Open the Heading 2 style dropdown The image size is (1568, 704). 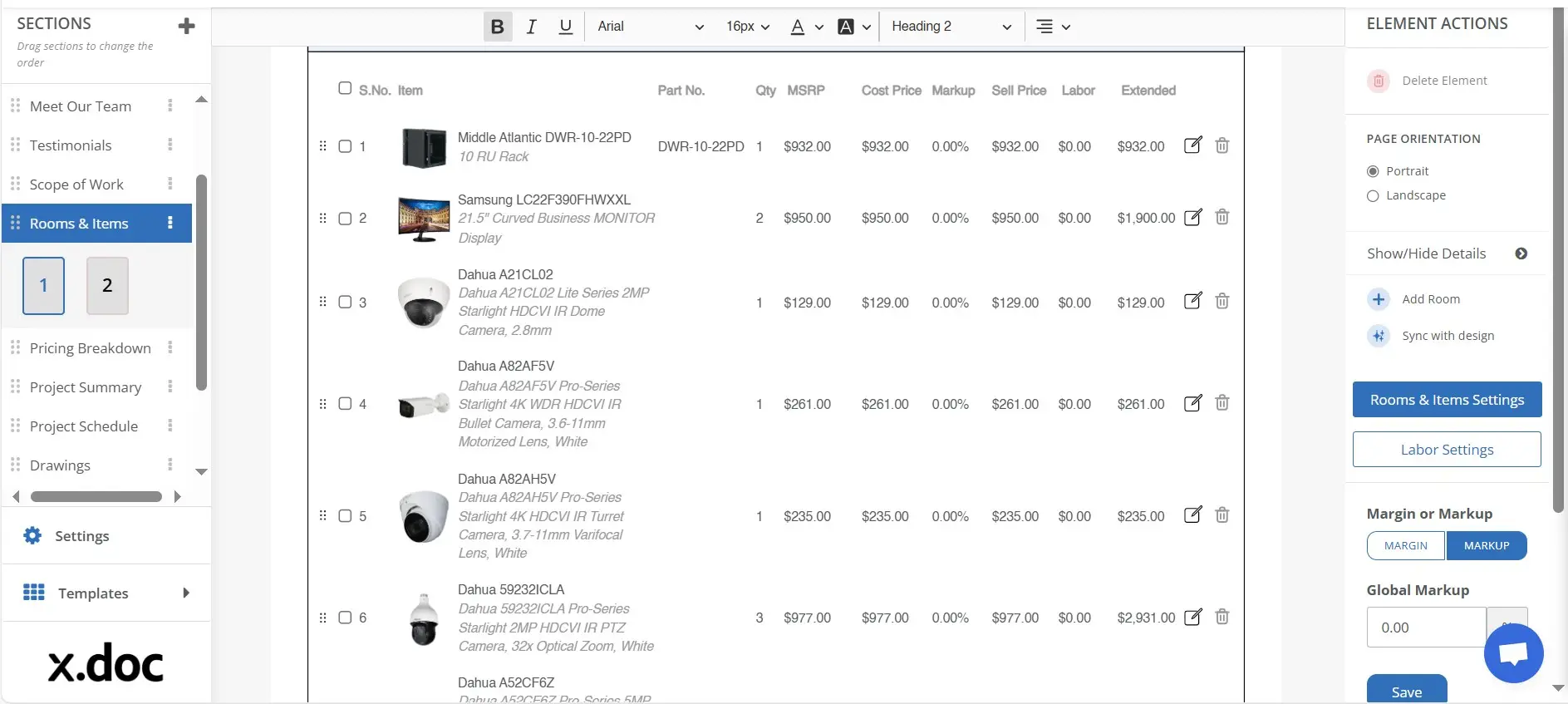click(951, 27)
